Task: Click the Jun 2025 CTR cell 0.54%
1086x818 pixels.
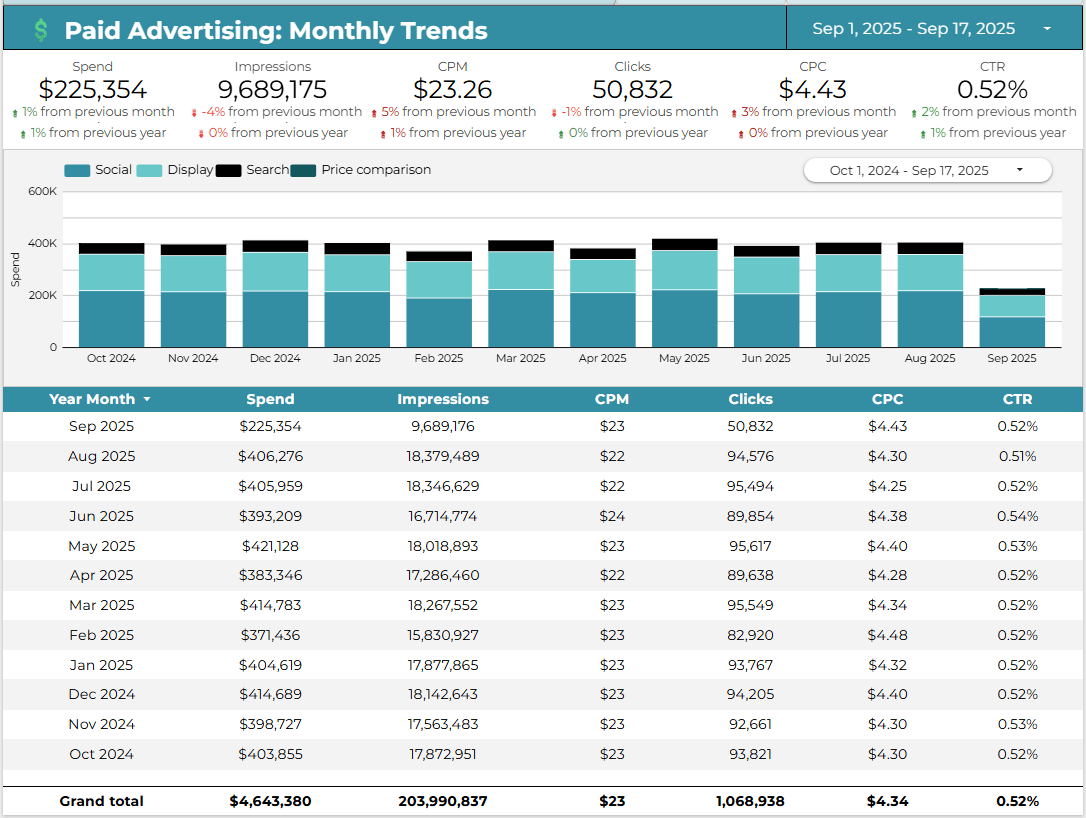Action: (x=1017, y=515)
